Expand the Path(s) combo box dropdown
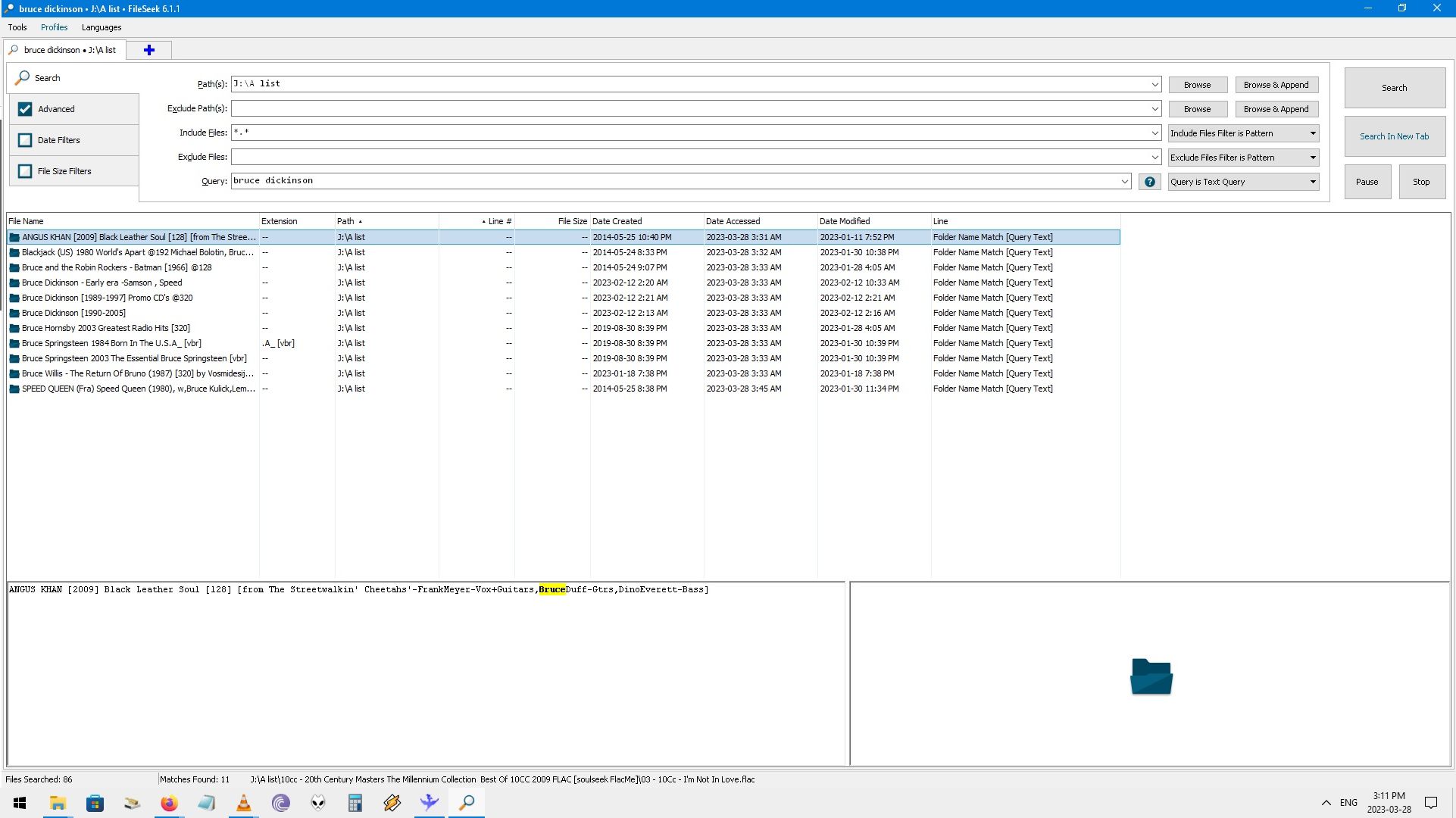This screenshot has height=818, width=1456. click(1153, 84)
